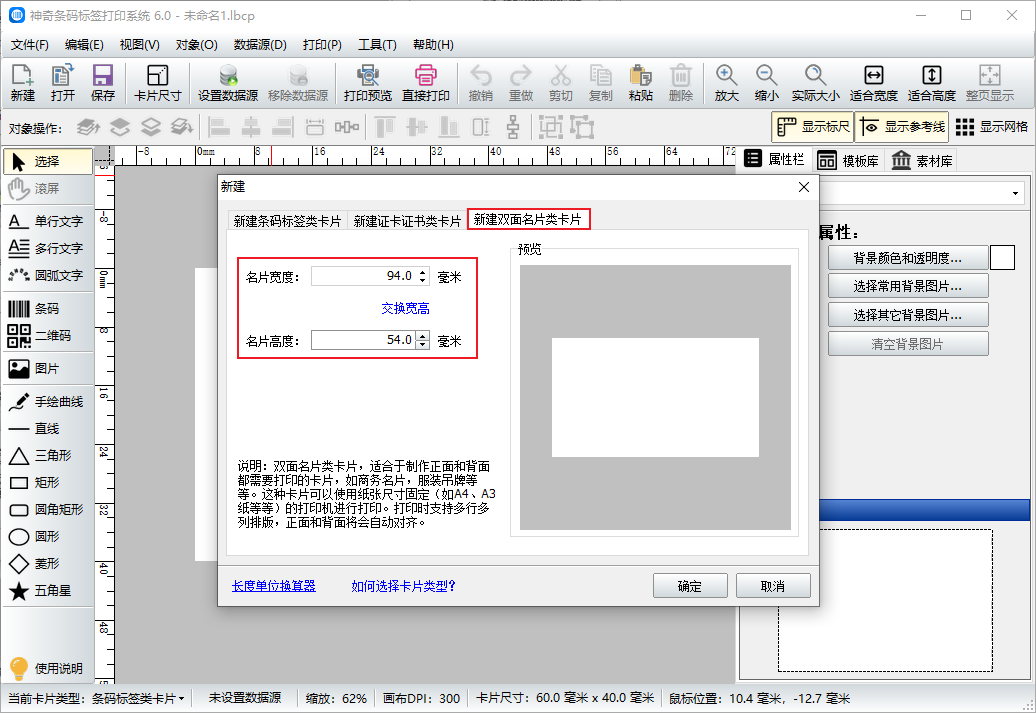Select the 二维码 QR code tool

click(47, 336)
